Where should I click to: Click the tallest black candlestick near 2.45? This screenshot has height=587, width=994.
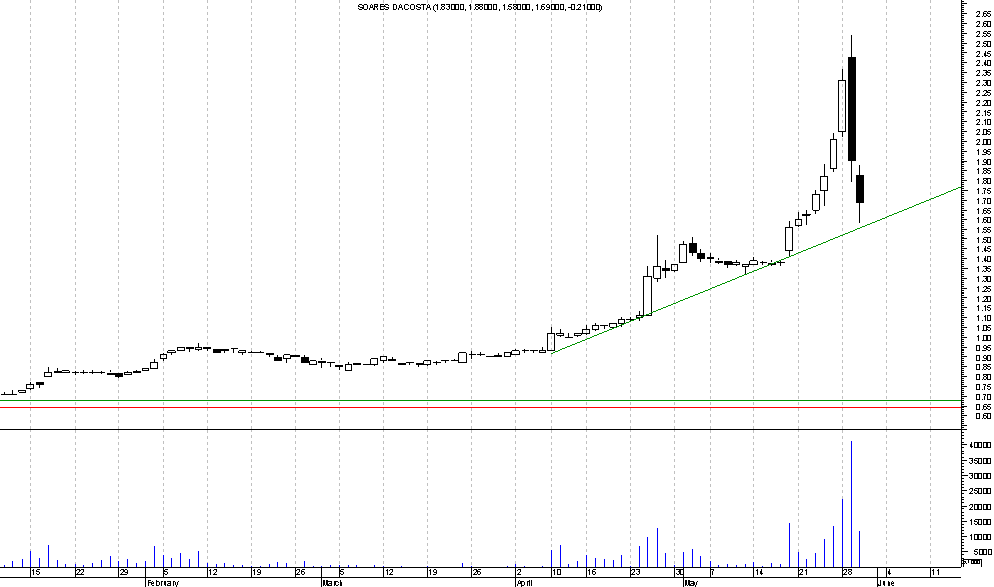(851, 108)
